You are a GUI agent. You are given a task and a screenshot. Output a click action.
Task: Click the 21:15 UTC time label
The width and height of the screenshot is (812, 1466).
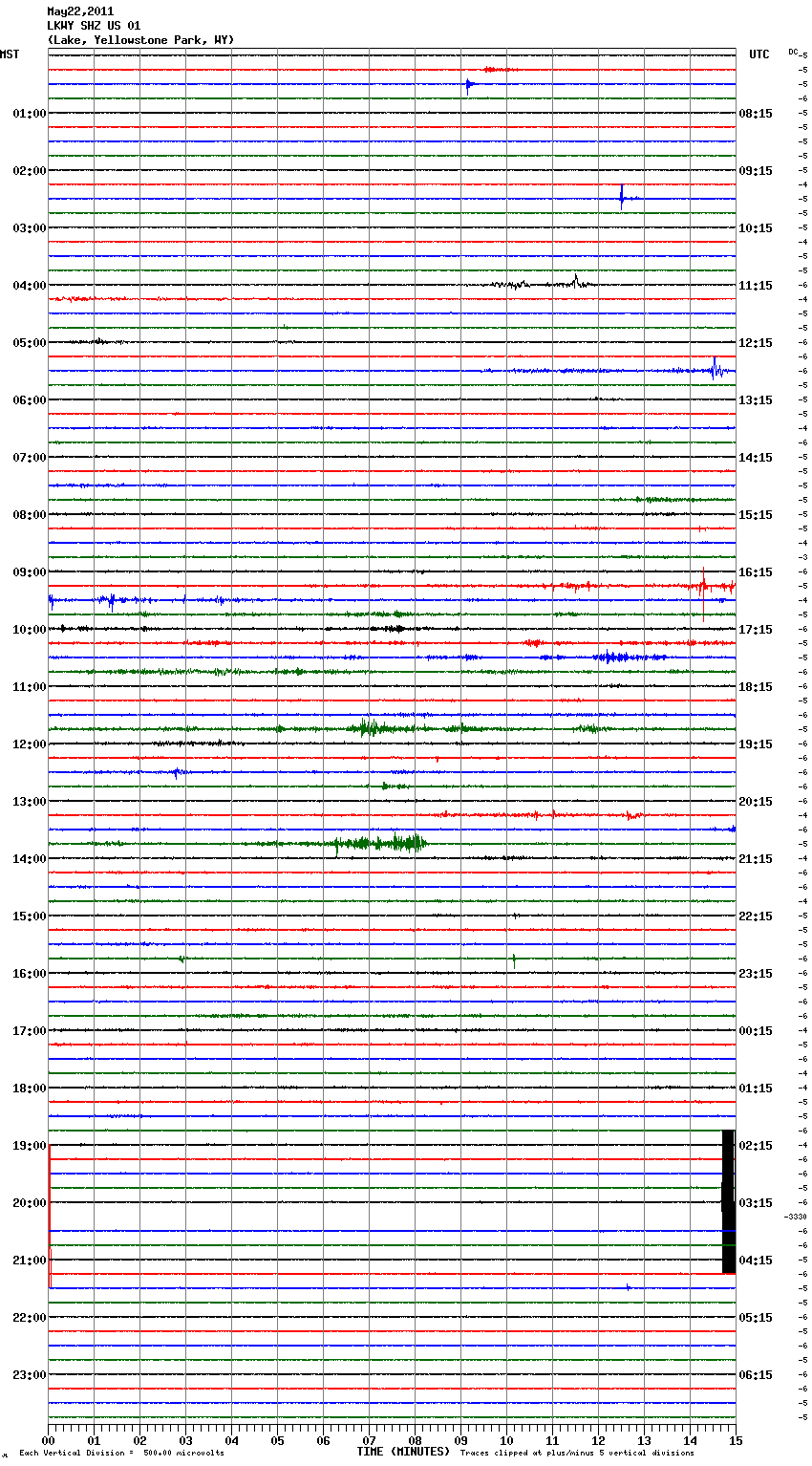tap(756, 858)
